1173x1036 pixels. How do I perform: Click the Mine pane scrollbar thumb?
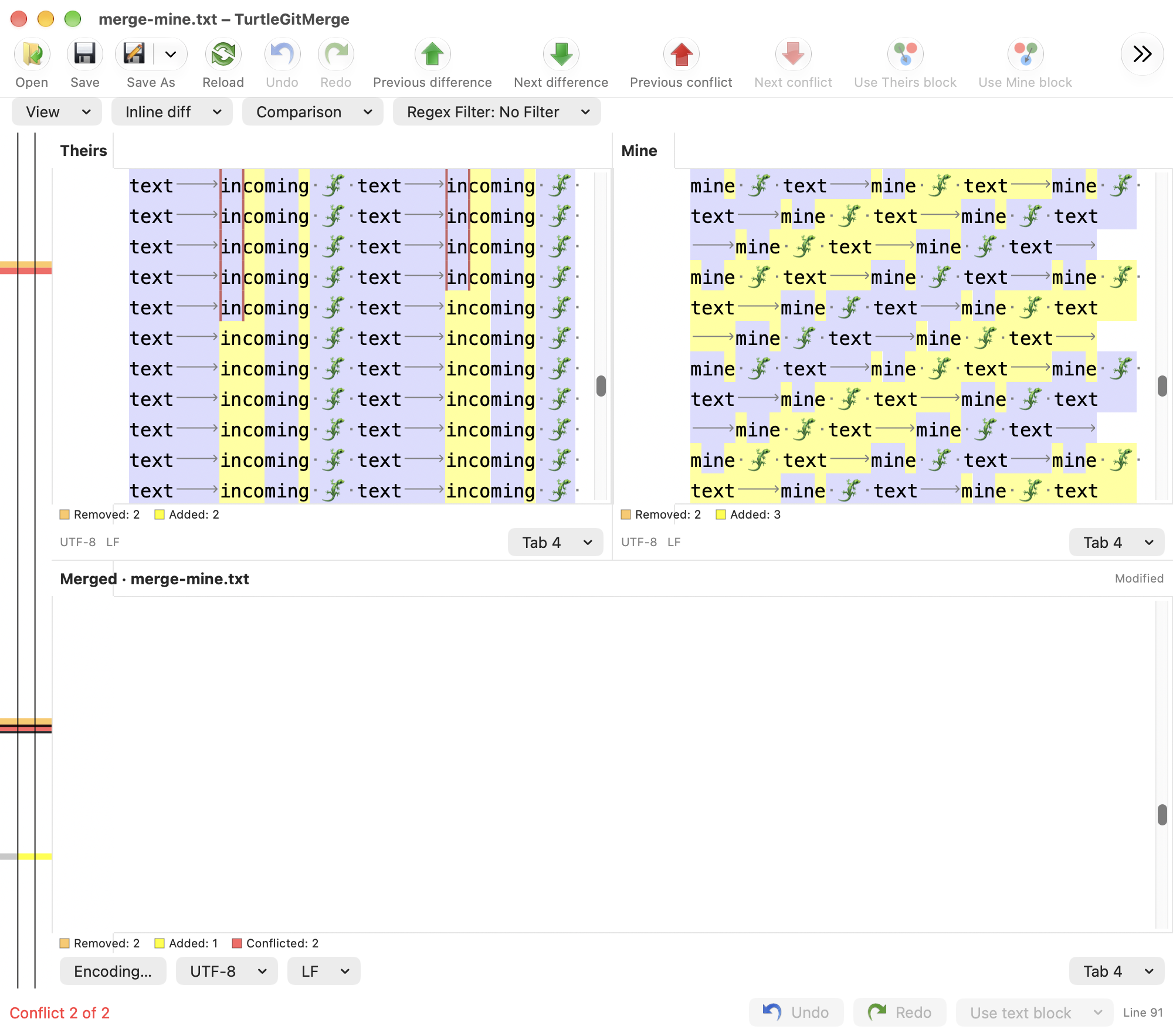pyautogui.click(x=1162, y=386)
